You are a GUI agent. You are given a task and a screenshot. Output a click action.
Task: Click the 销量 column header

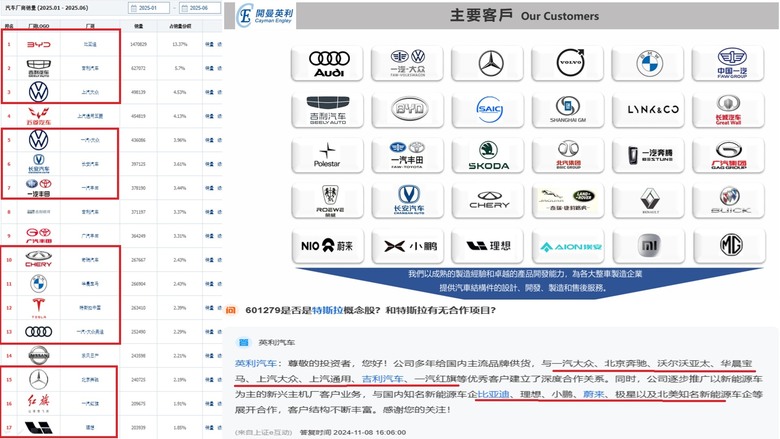(139, 26)
